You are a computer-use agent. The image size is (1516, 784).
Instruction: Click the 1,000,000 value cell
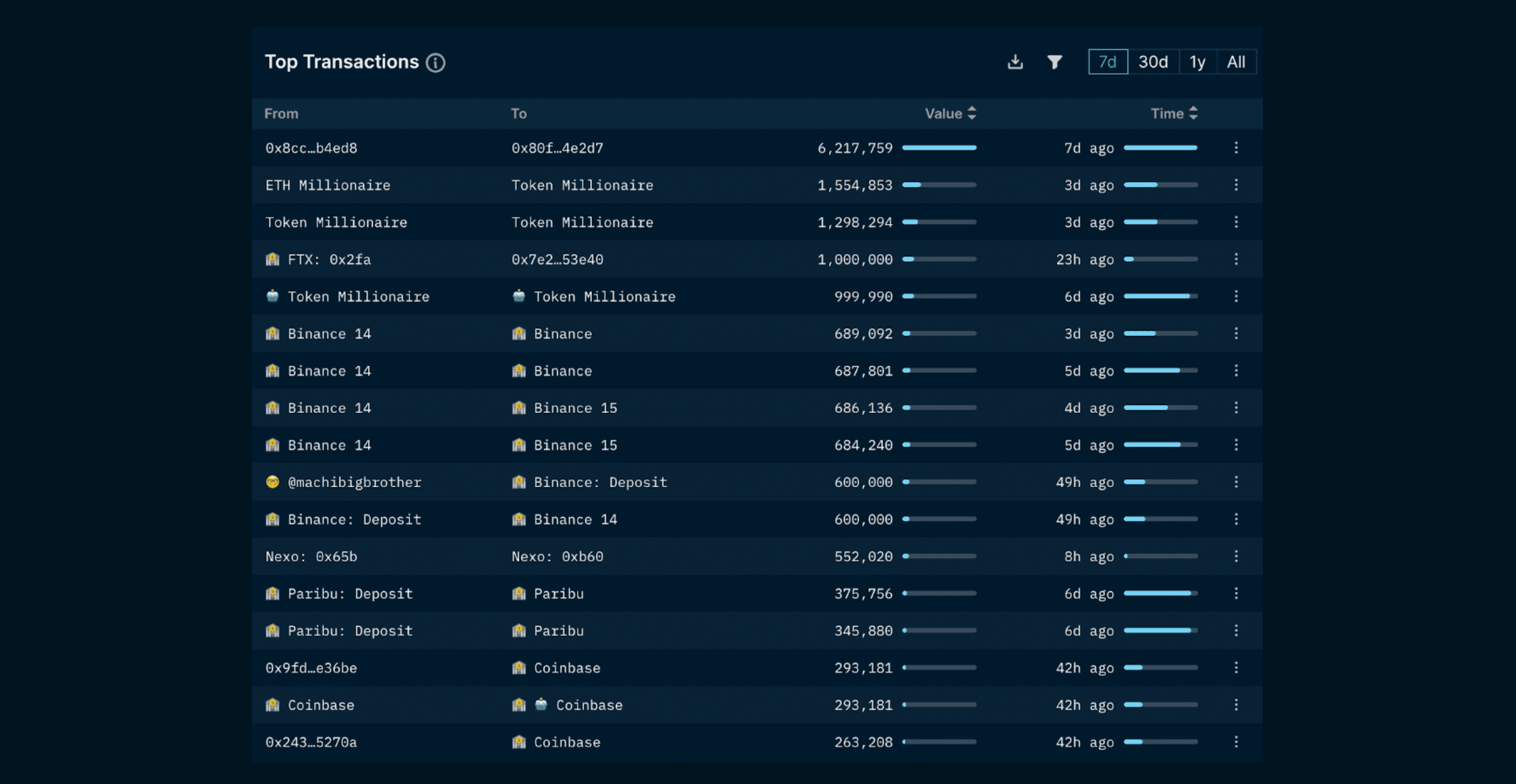coord(855,259)
